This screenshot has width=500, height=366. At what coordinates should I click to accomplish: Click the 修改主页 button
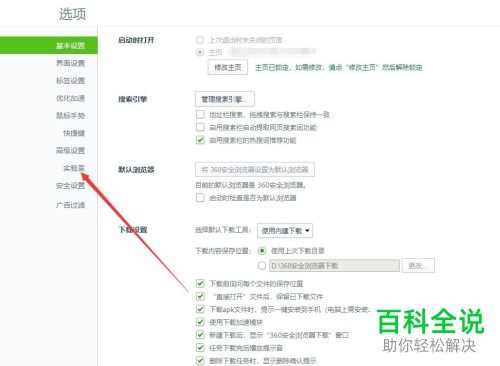click(228, 67)
